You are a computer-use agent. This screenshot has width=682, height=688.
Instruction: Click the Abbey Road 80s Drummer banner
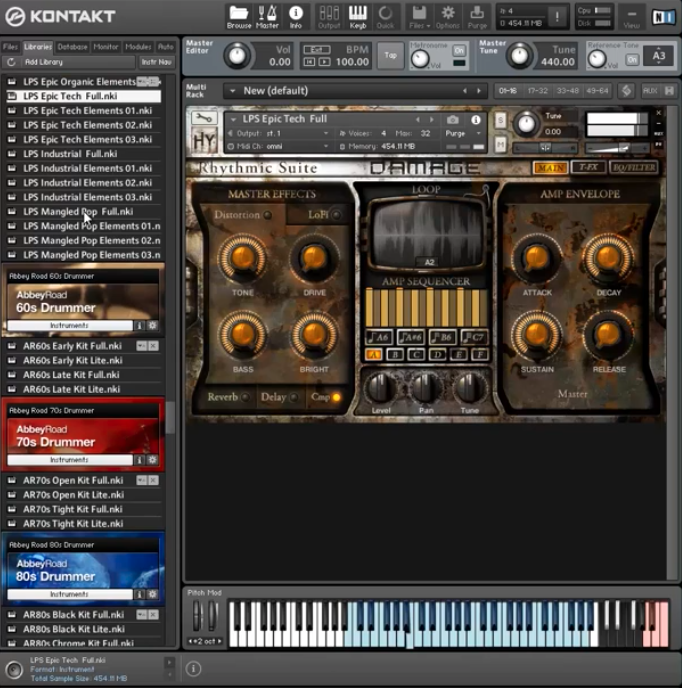pos(83,570)
